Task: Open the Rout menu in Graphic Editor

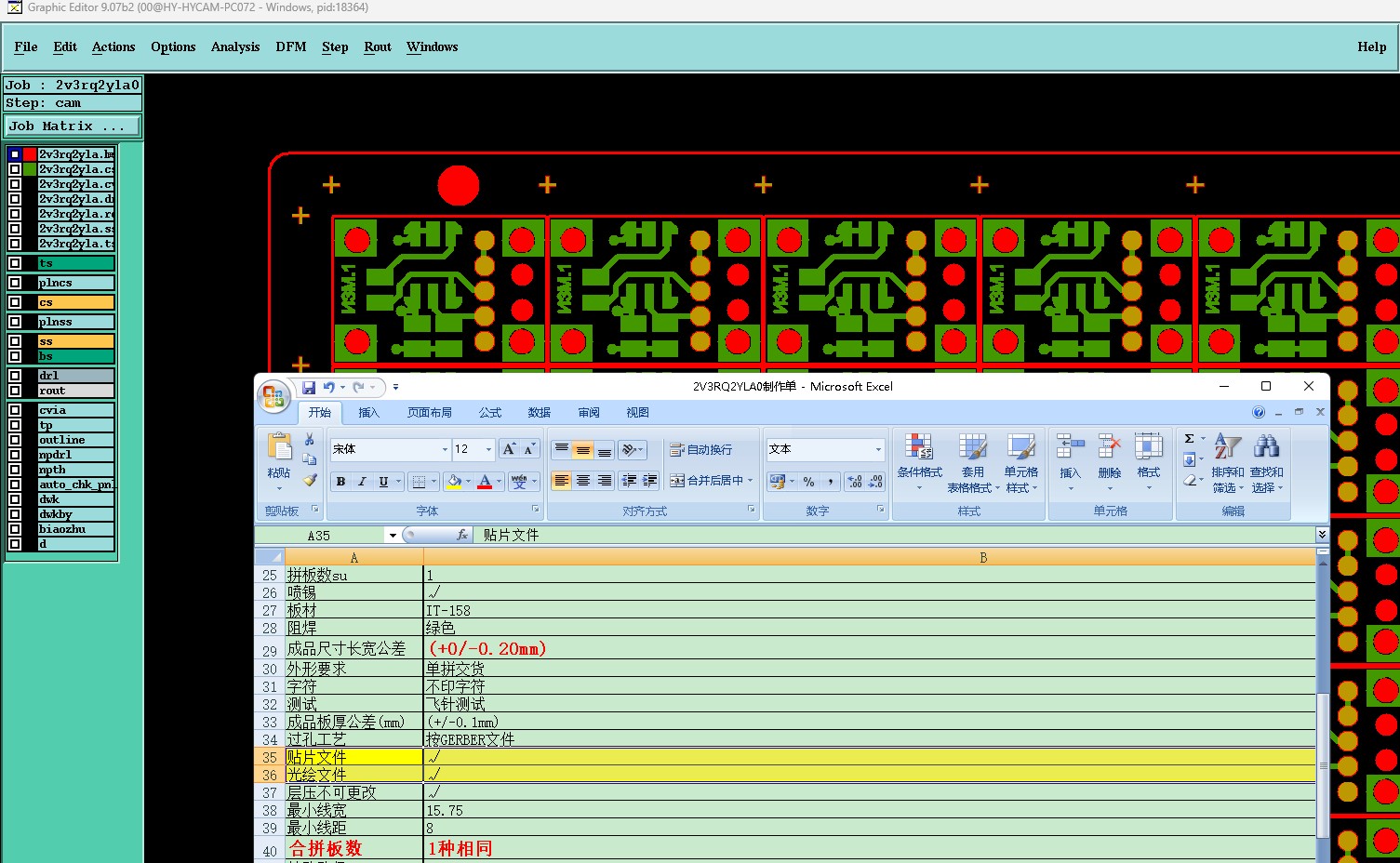Action: point(378,46)
